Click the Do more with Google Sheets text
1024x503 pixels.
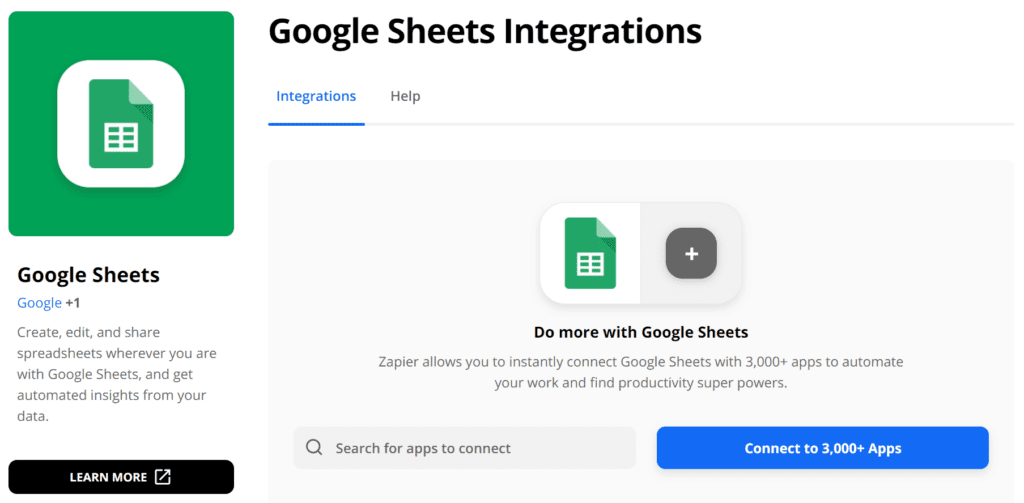(x=641, y=333)
